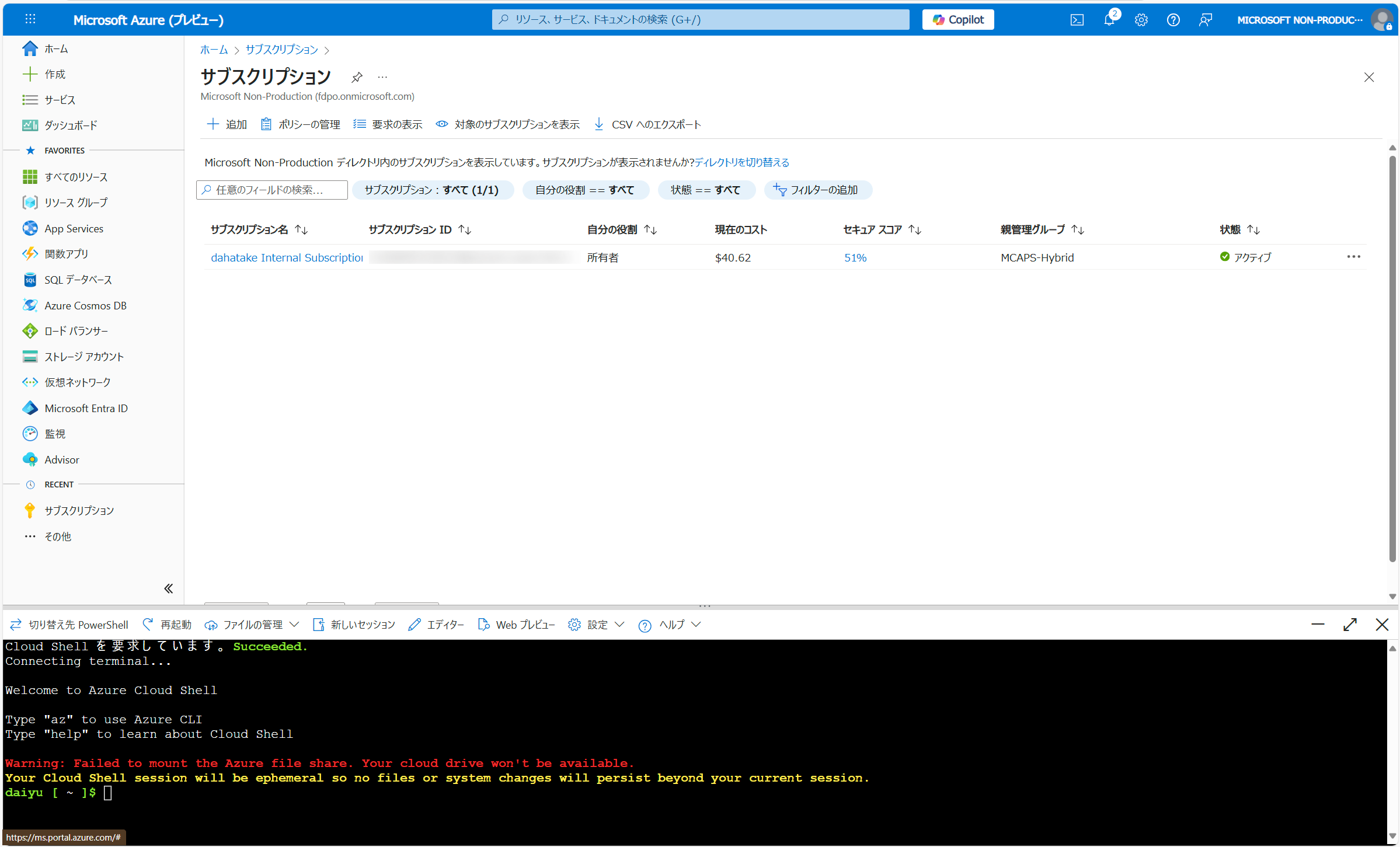Open the ellipsis menu next to the page title
The width and height of the screenshot is (1400, 847).
click(x=382, y=76)
